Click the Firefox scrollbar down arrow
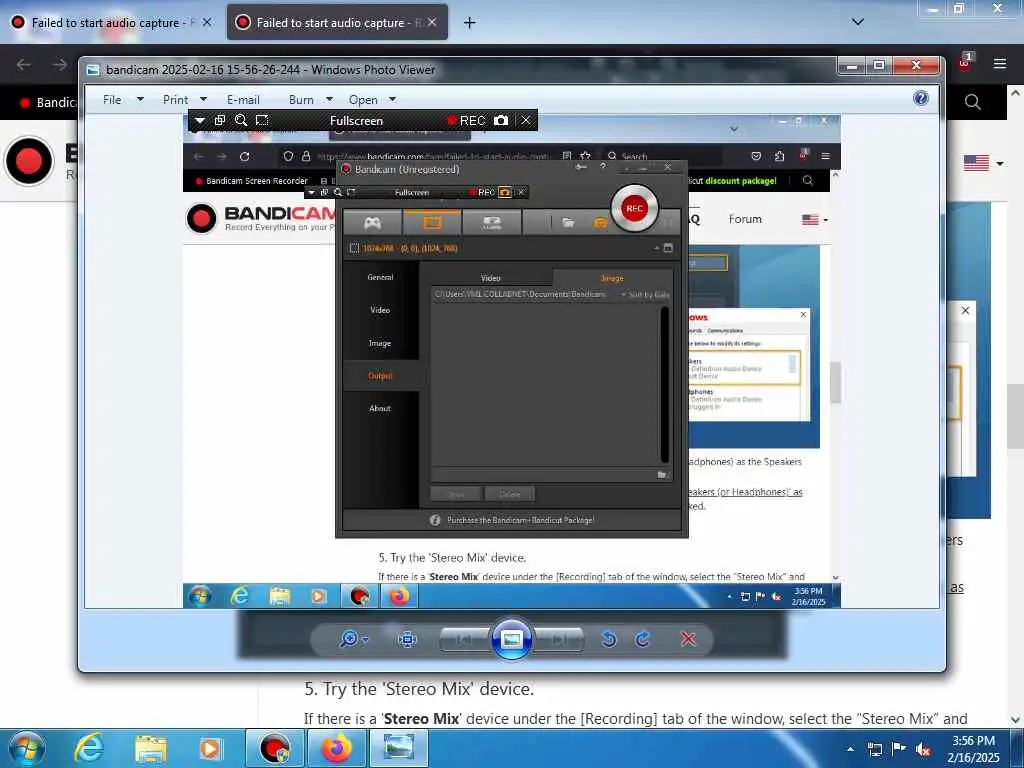 [1015, 720]
